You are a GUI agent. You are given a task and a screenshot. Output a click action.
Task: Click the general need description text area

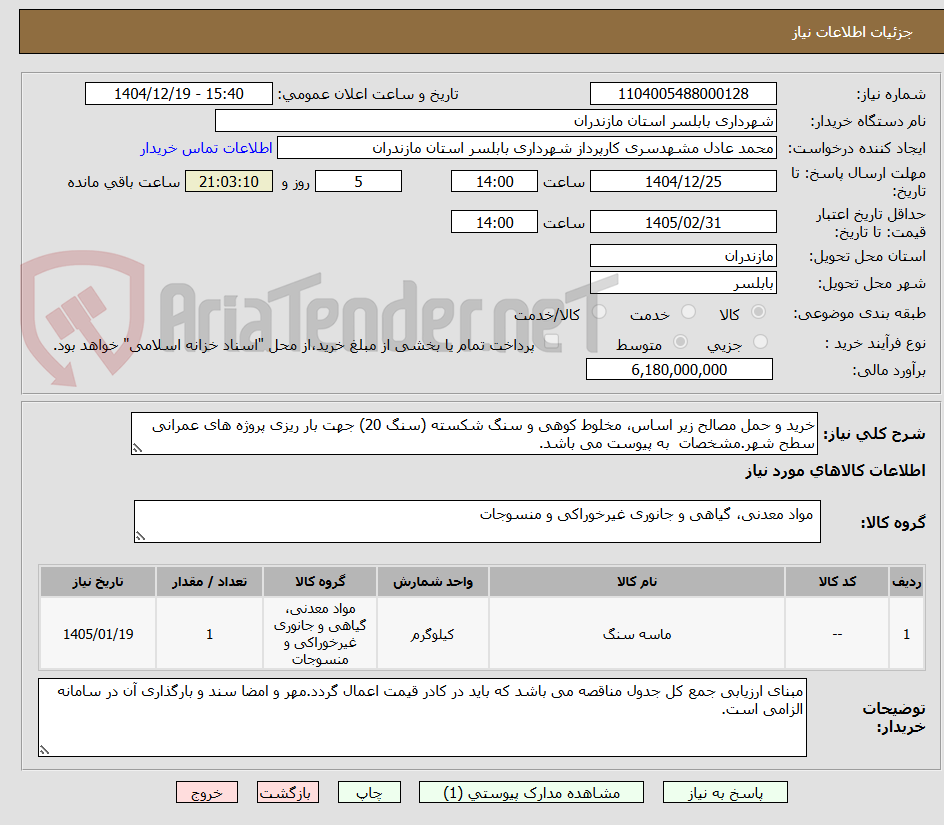[474, 434]
